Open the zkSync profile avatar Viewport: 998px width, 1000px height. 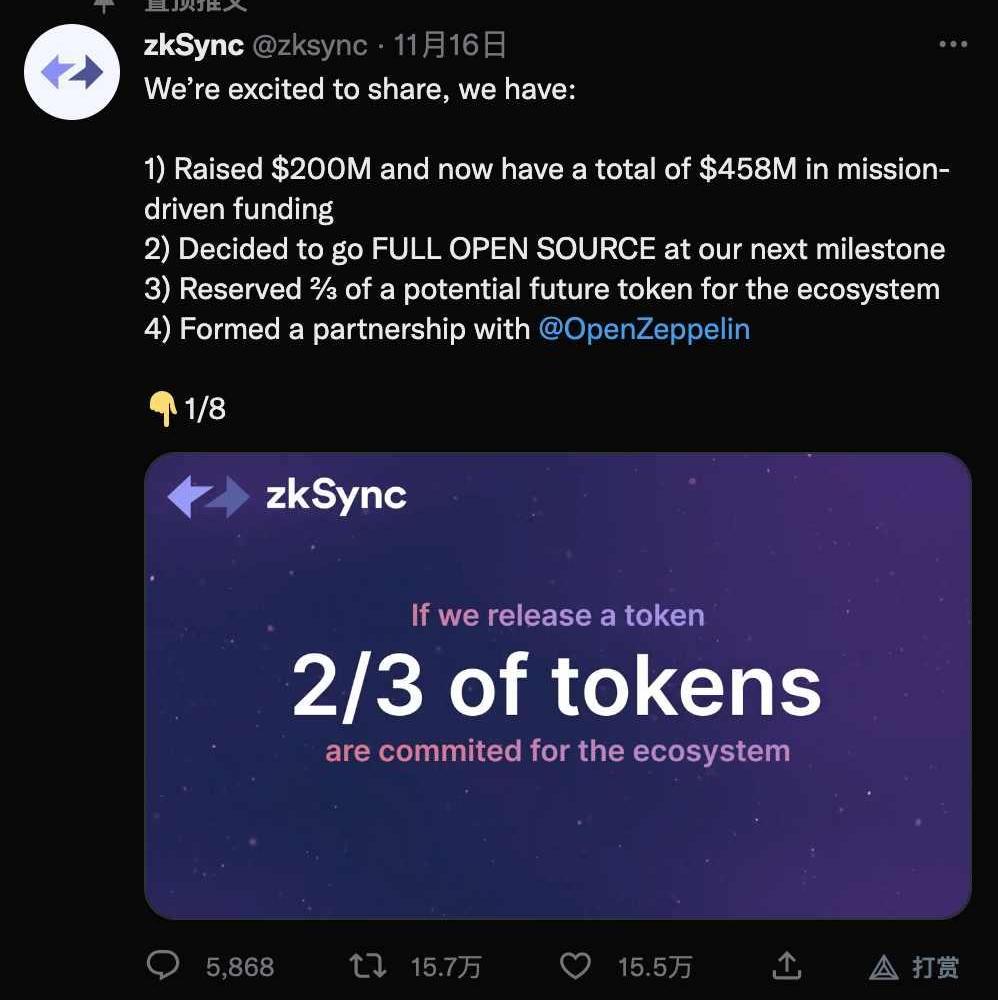tap(72, 74)
